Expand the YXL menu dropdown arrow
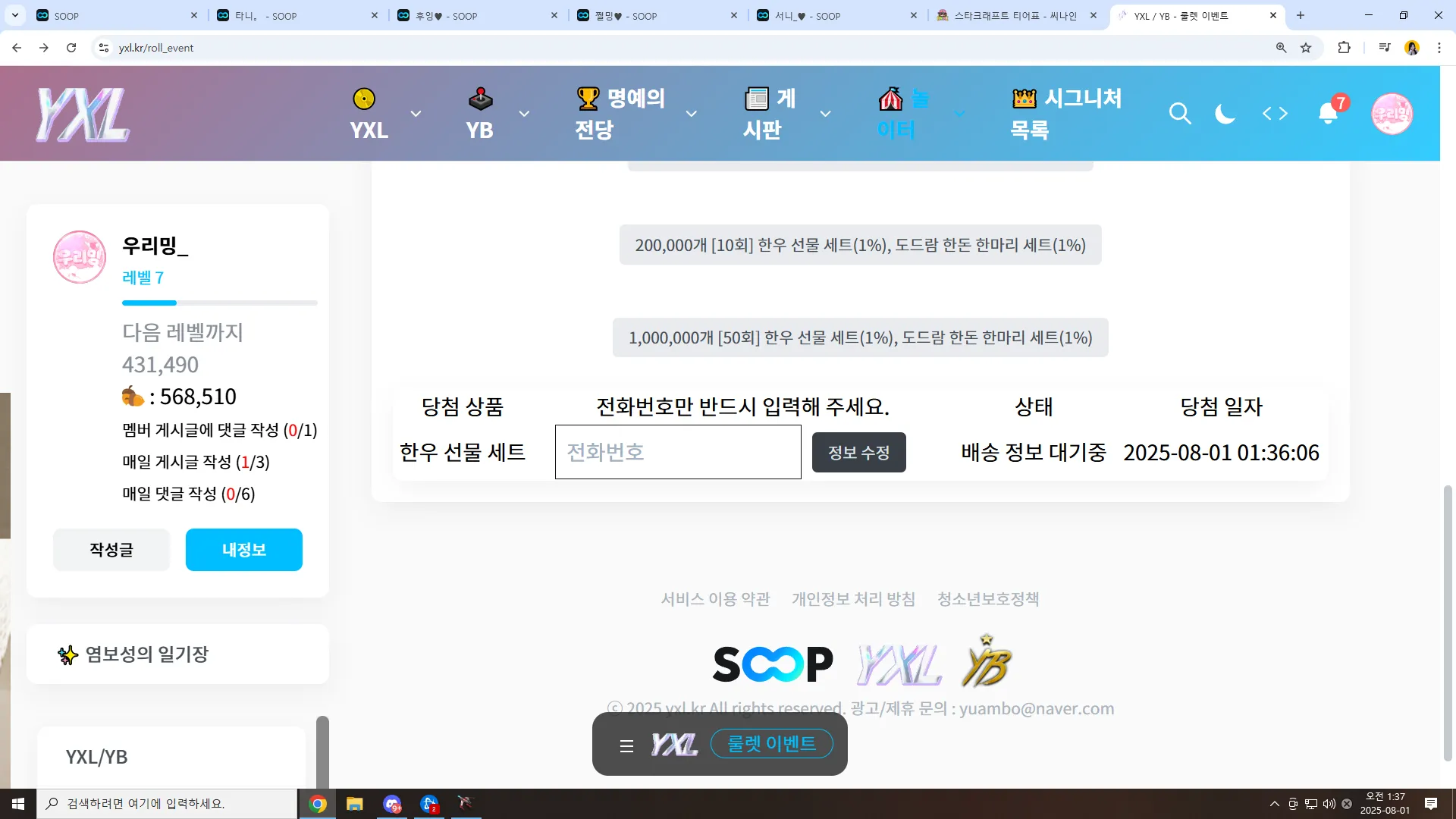 point(416,114)
